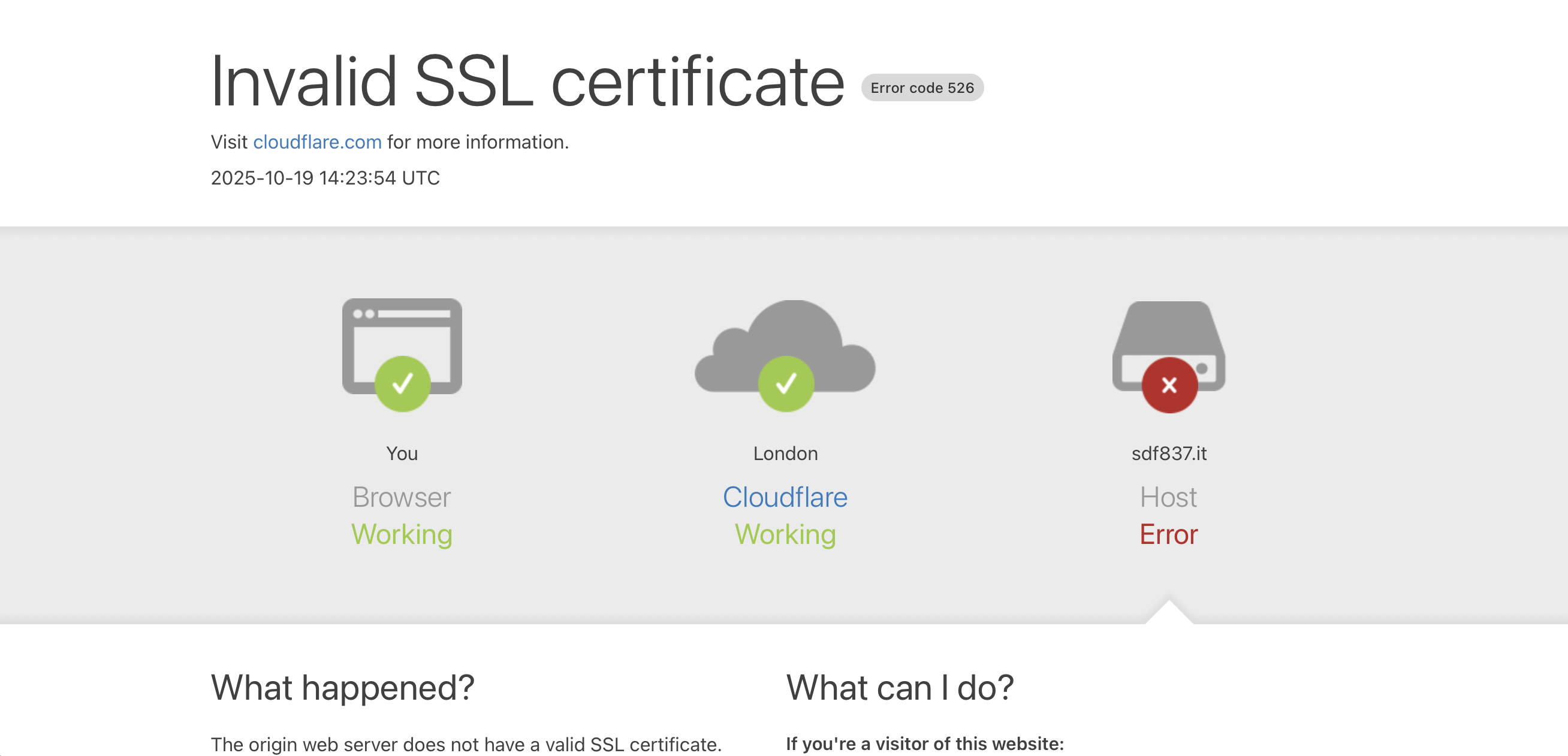Click the London location label
The image size is (1568, 756).
(x=785, y=453)
